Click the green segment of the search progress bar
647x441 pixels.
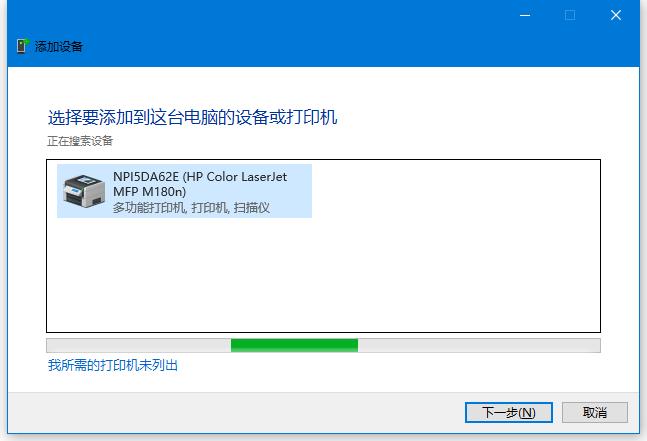coord(294,345)
